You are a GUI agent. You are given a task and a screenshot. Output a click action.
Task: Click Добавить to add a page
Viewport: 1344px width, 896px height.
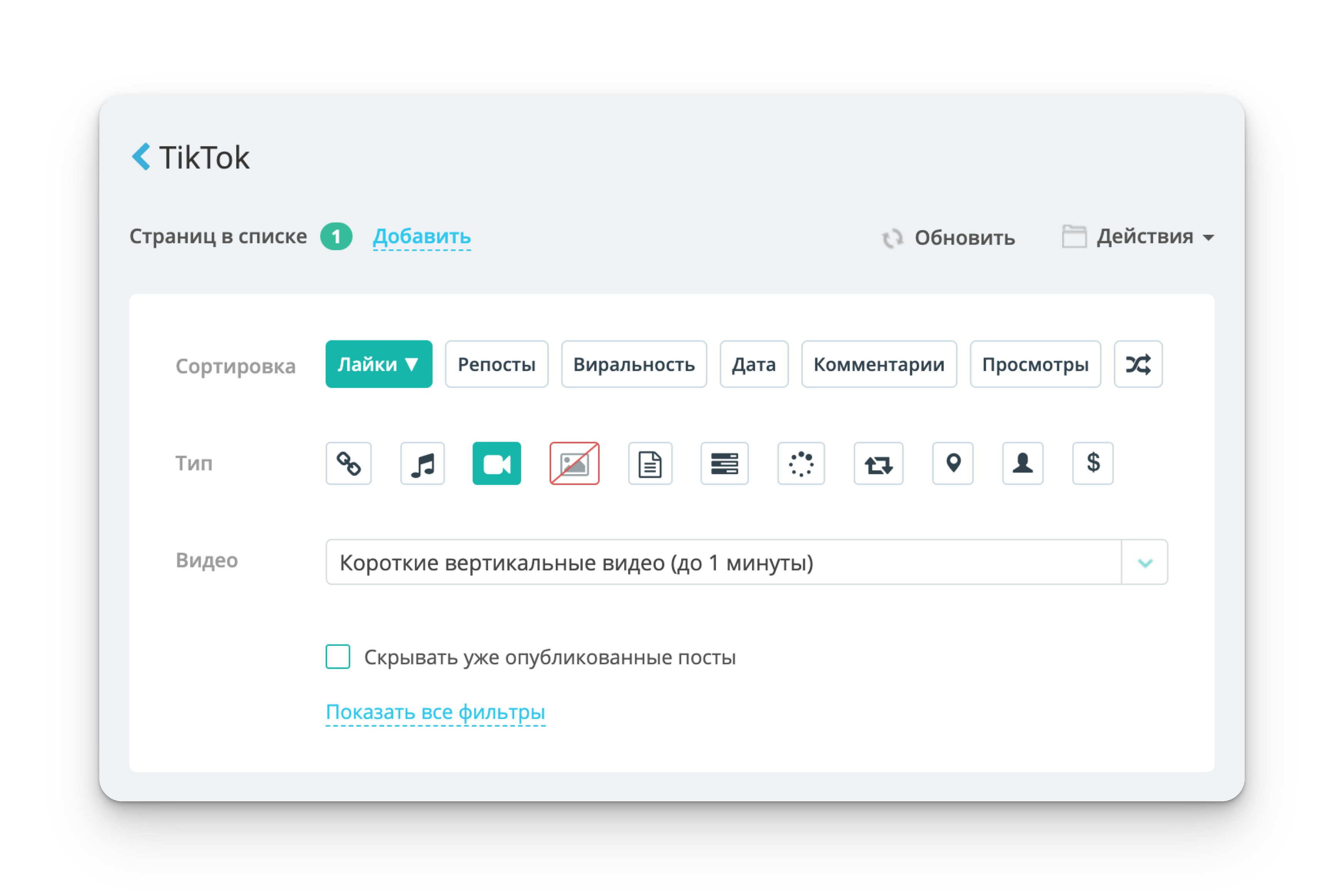tap(422, 237)
